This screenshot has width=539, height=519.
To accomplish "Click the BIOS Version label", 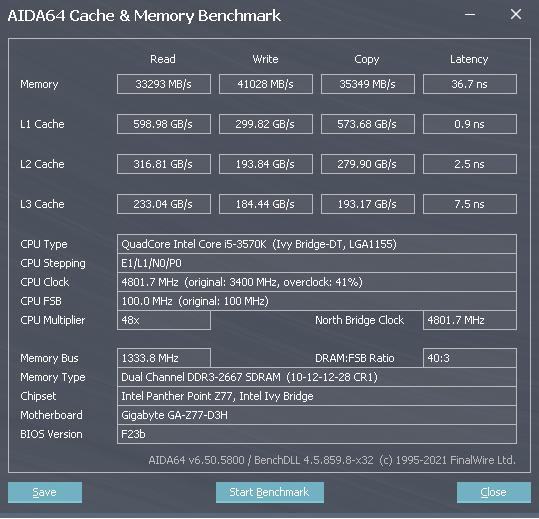I will coord(51,434).
